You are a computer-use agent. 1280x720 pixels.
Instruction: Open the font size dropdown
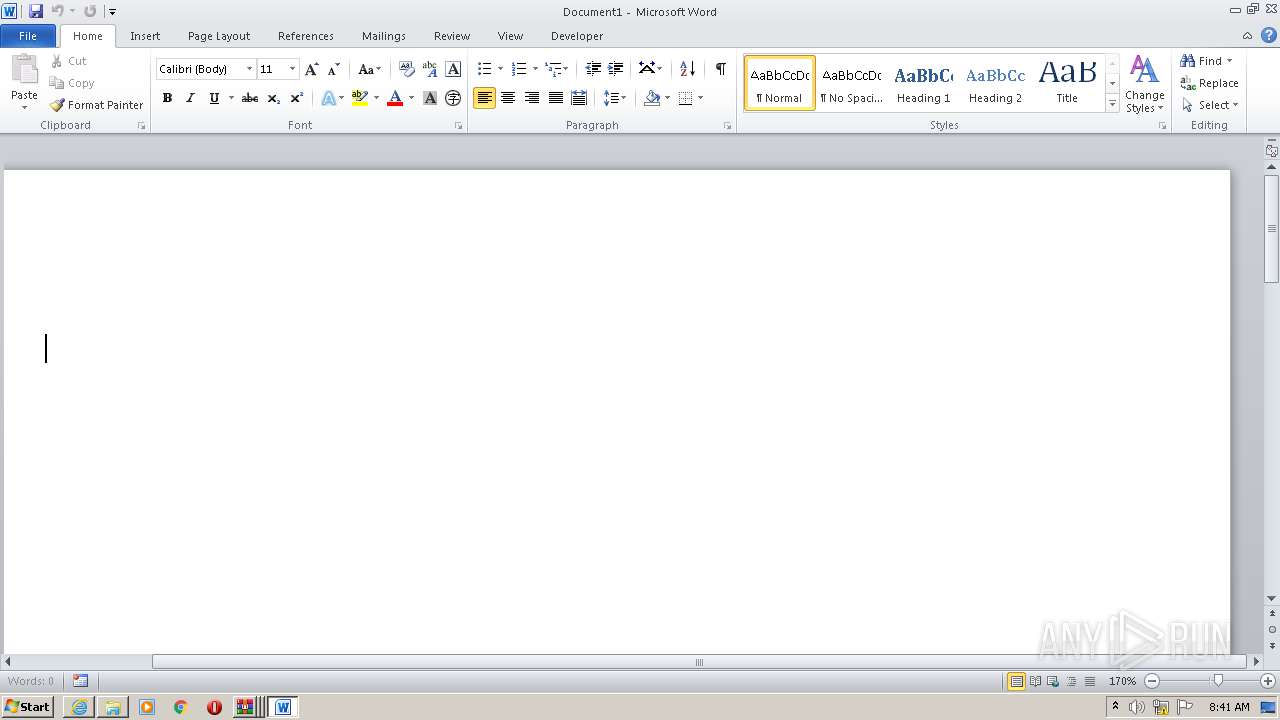click(x=292, y=69)
